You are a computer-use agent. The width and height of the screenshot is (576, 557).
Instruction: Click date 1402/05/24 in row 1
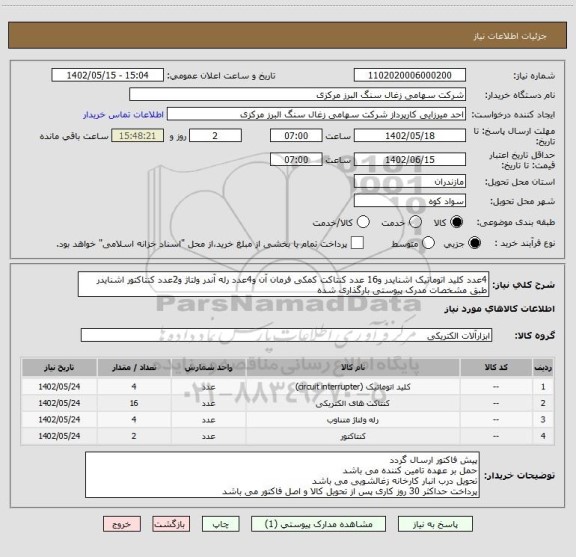pos(59,387)
